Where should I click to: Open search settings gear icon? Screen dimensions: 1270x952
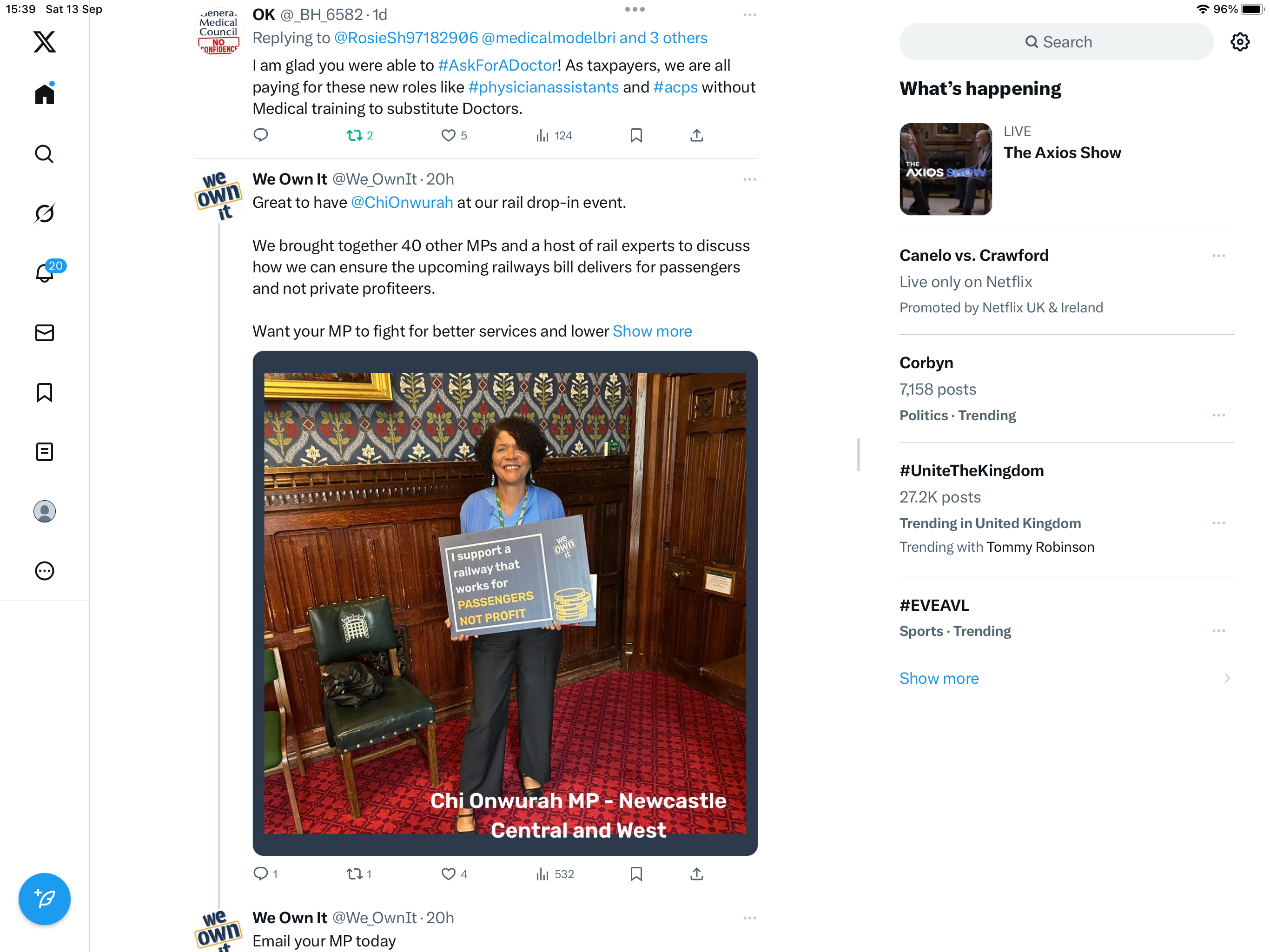[x=1240, y=42]
